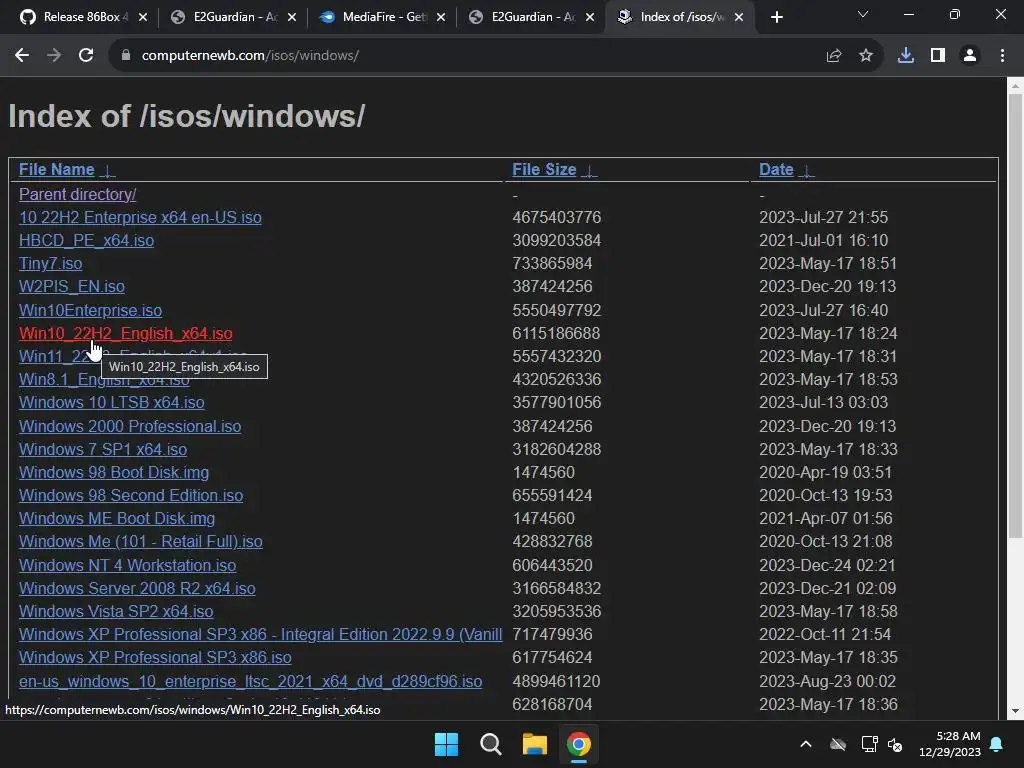Click Windows 2000 Professional.iso
Screen dimensions: 1024x768
[x=130, y=426]
